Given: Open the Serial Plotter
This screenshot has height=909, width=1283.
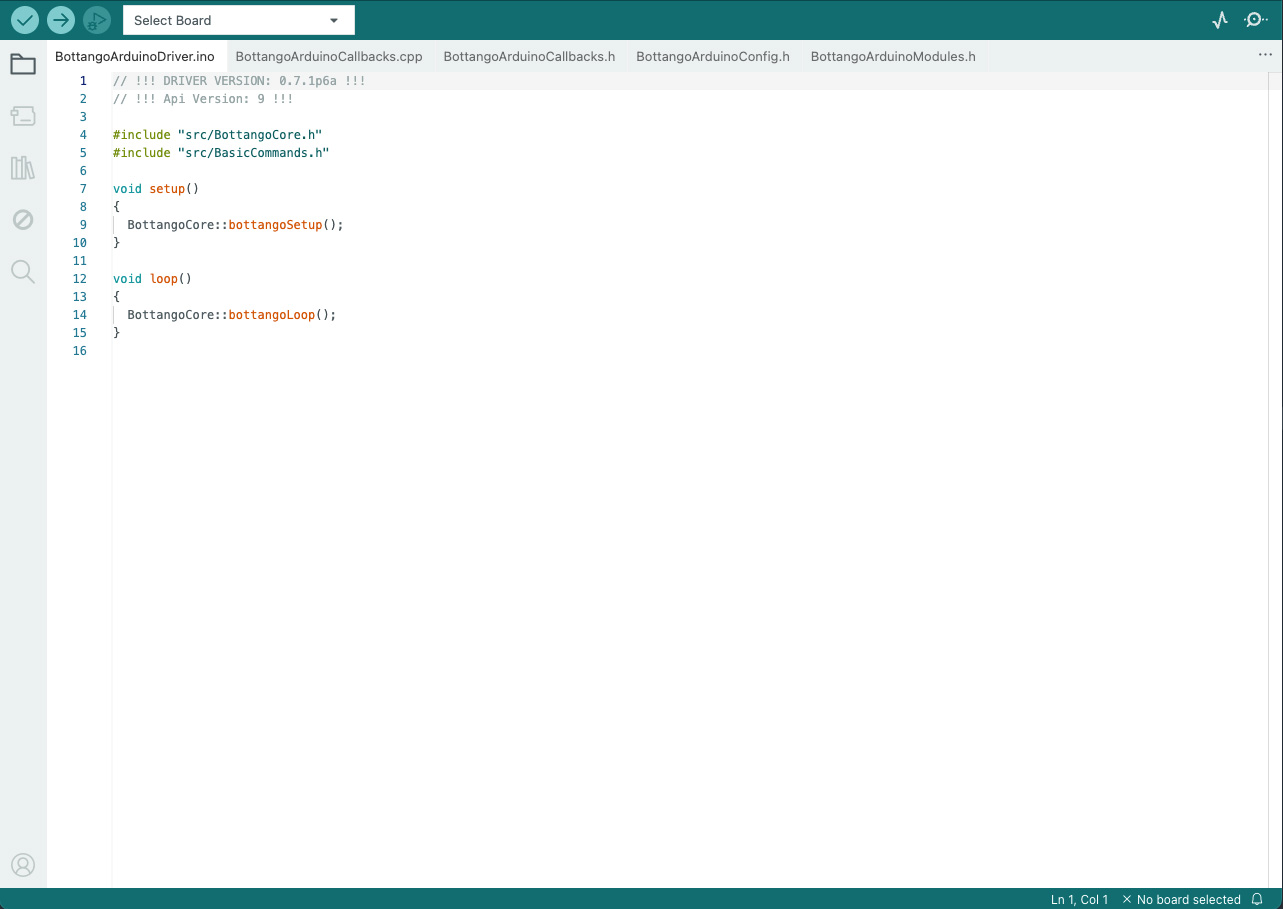Looking at the screenshot, I should (x=1219, y=19).
